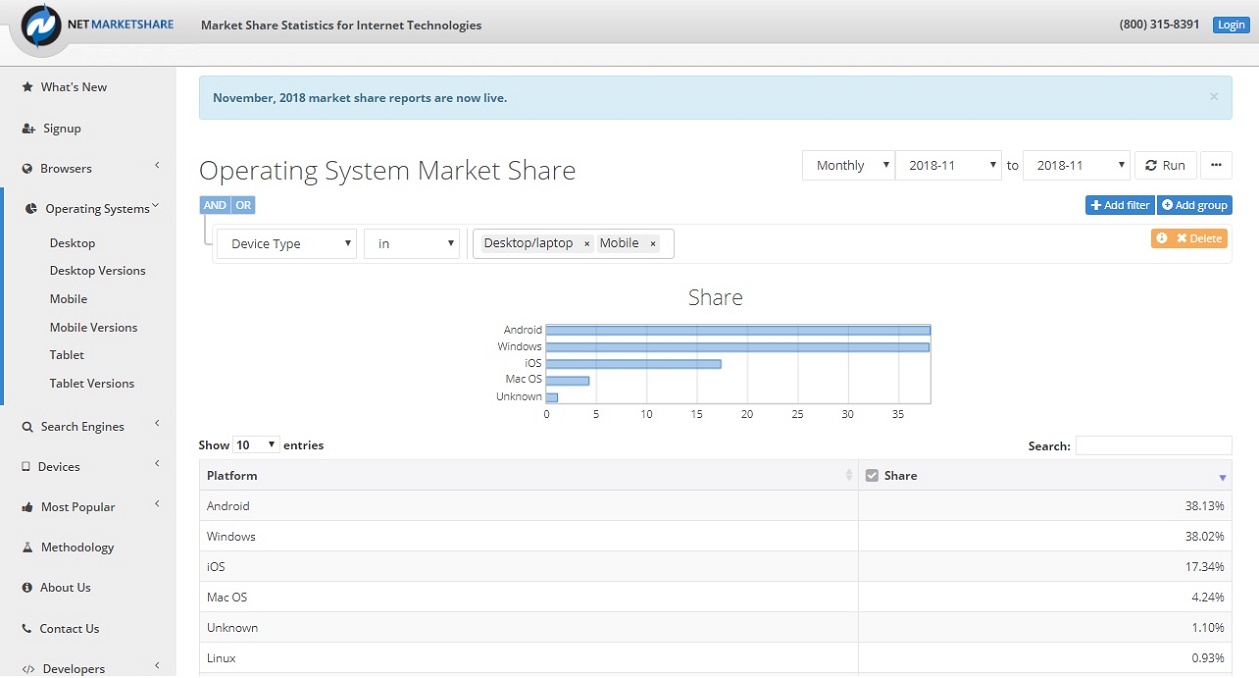This screenshot has height=678, width=1259.
Task: Click the magnifier icon beside Search Engines
Action: click(28, 427)
